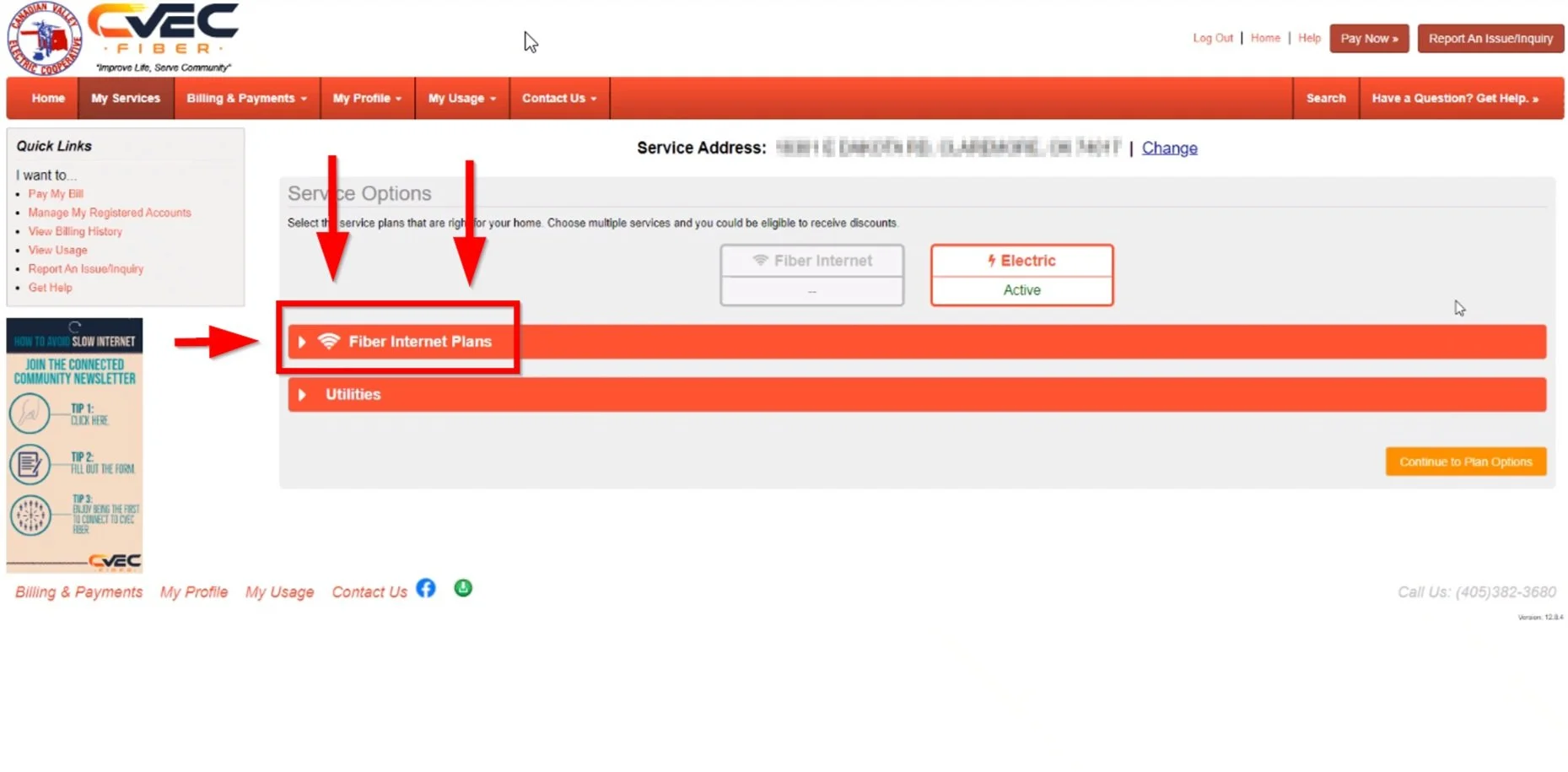Viewport: 1568px width, 772px height.
Task: Open the Change service address link
Action: 1169,148
